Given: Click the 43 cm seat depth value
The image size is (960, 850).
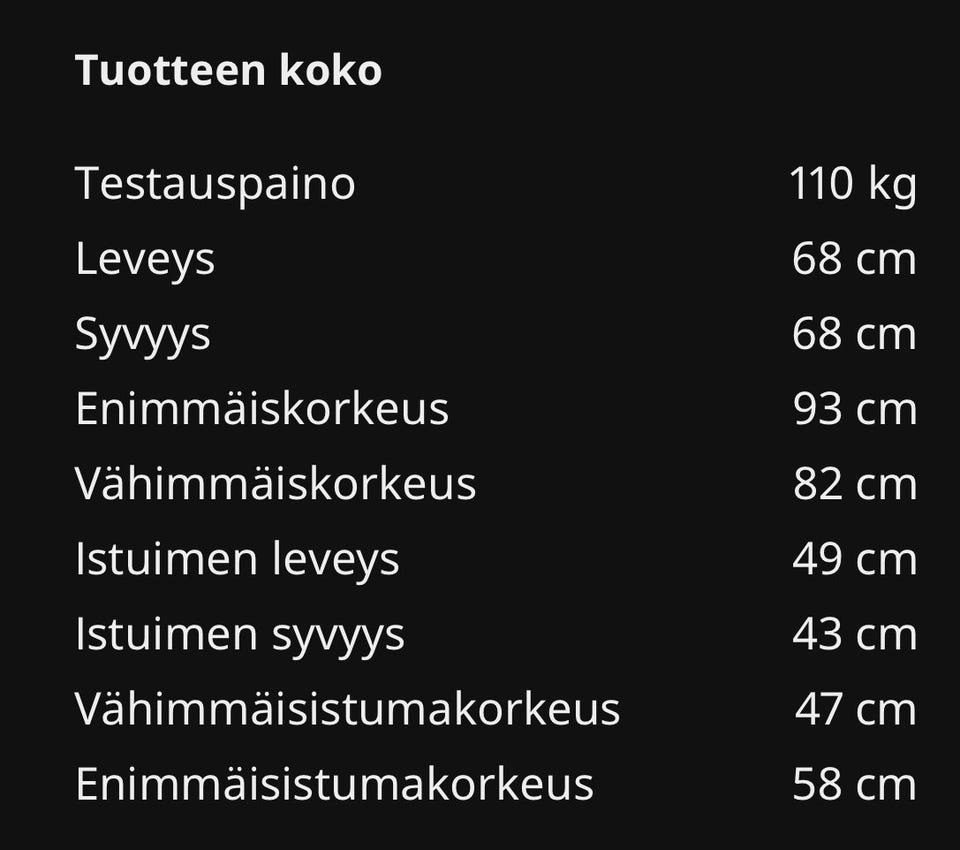Looking at the screenshot, I should (854, 634).
